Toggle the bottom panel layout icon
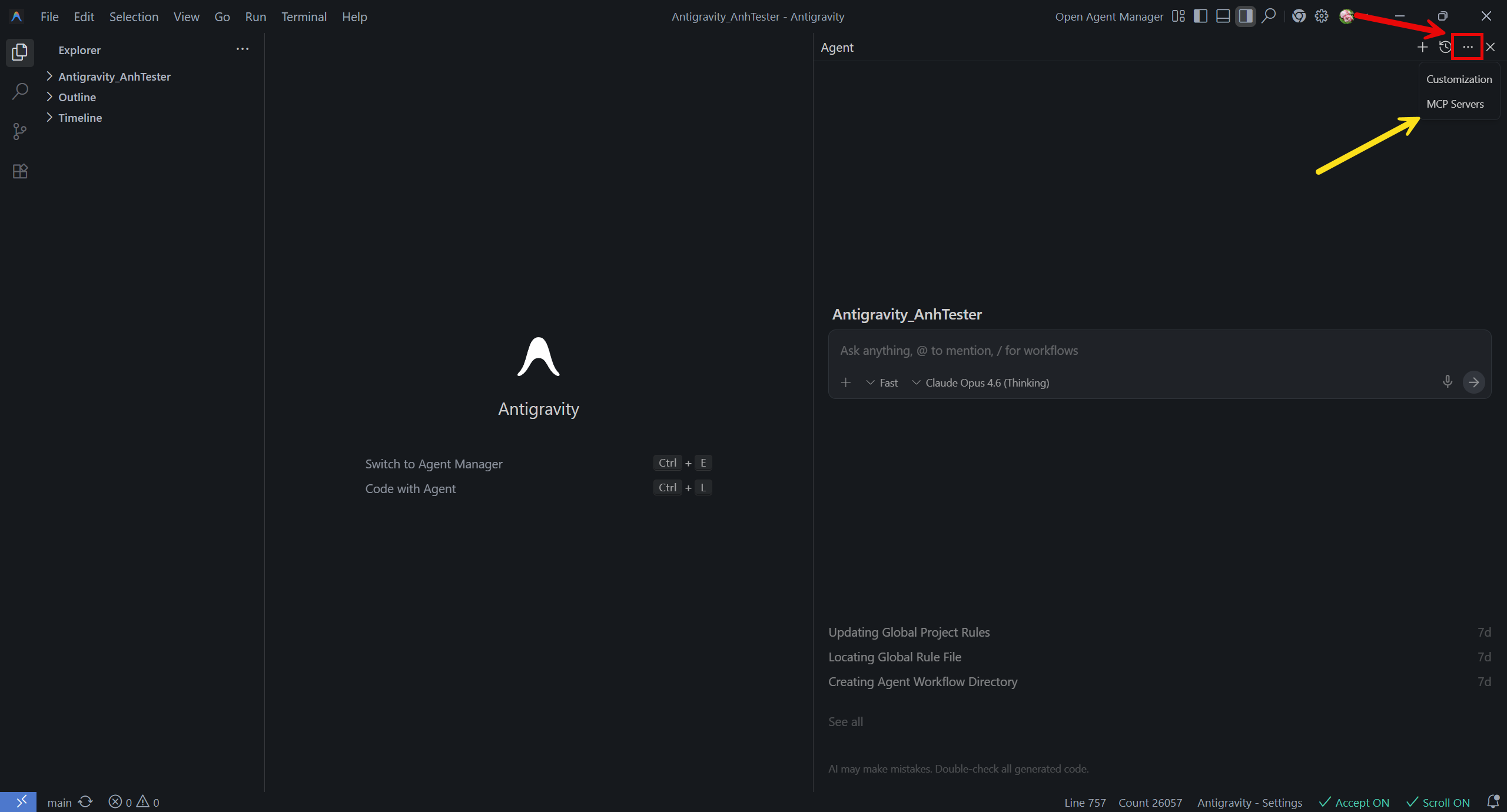Screen dimensions: 1507x812 pos(1223,16)
